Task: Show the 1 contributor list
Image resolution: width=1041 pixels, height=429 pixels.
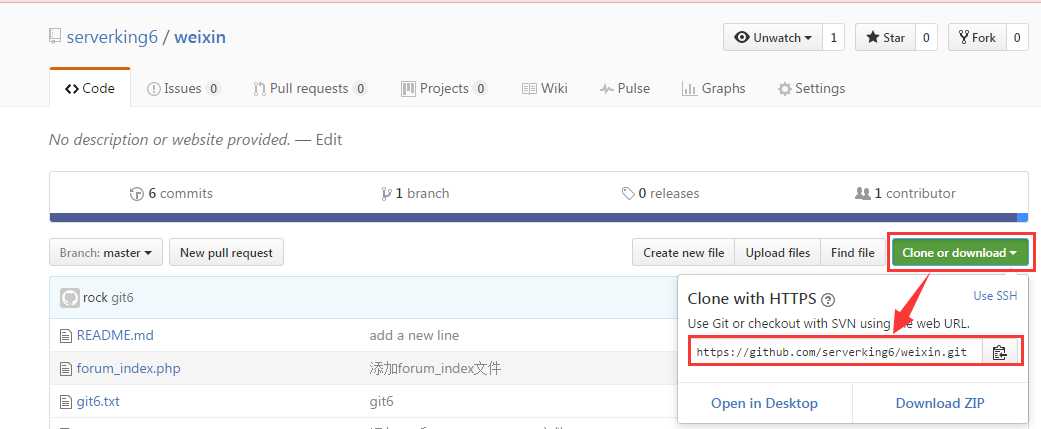Action: coord(906,193)
